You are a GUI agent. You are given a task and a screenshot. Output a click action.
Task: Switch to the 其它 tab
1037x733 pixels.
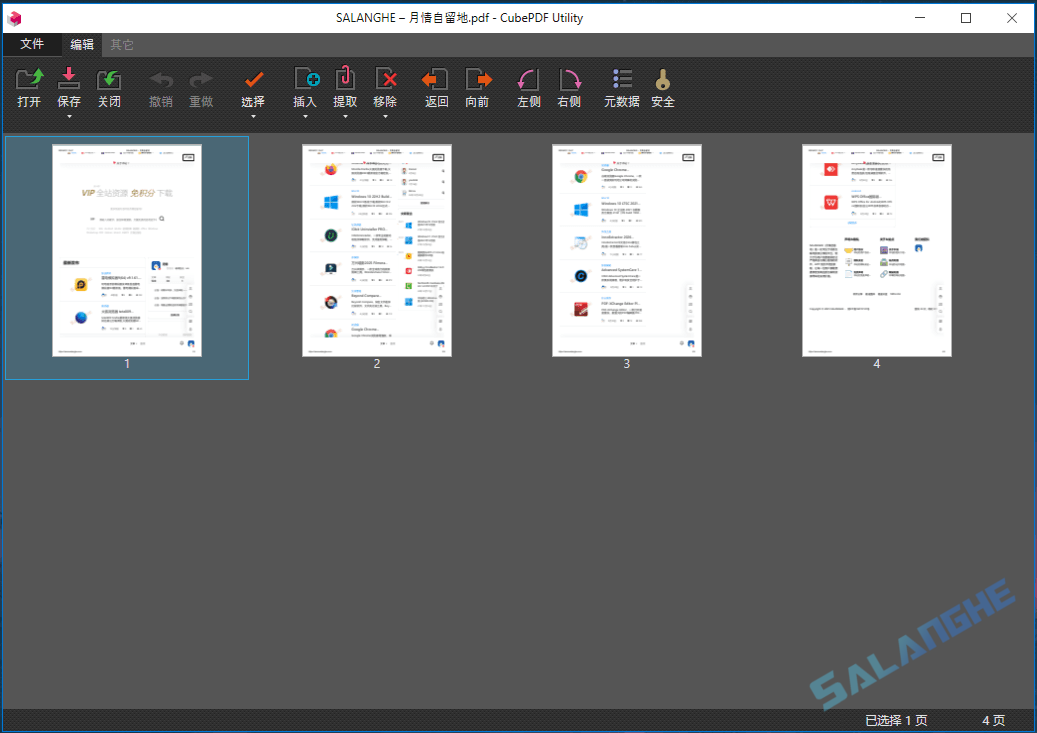pos(122,44)
